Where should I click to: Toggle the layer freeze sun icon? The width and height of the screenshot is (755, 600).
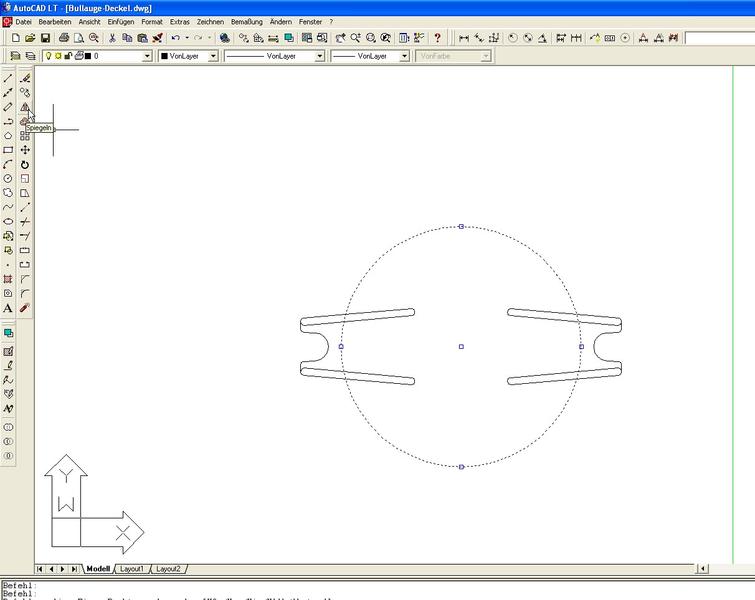pos(58,56)
